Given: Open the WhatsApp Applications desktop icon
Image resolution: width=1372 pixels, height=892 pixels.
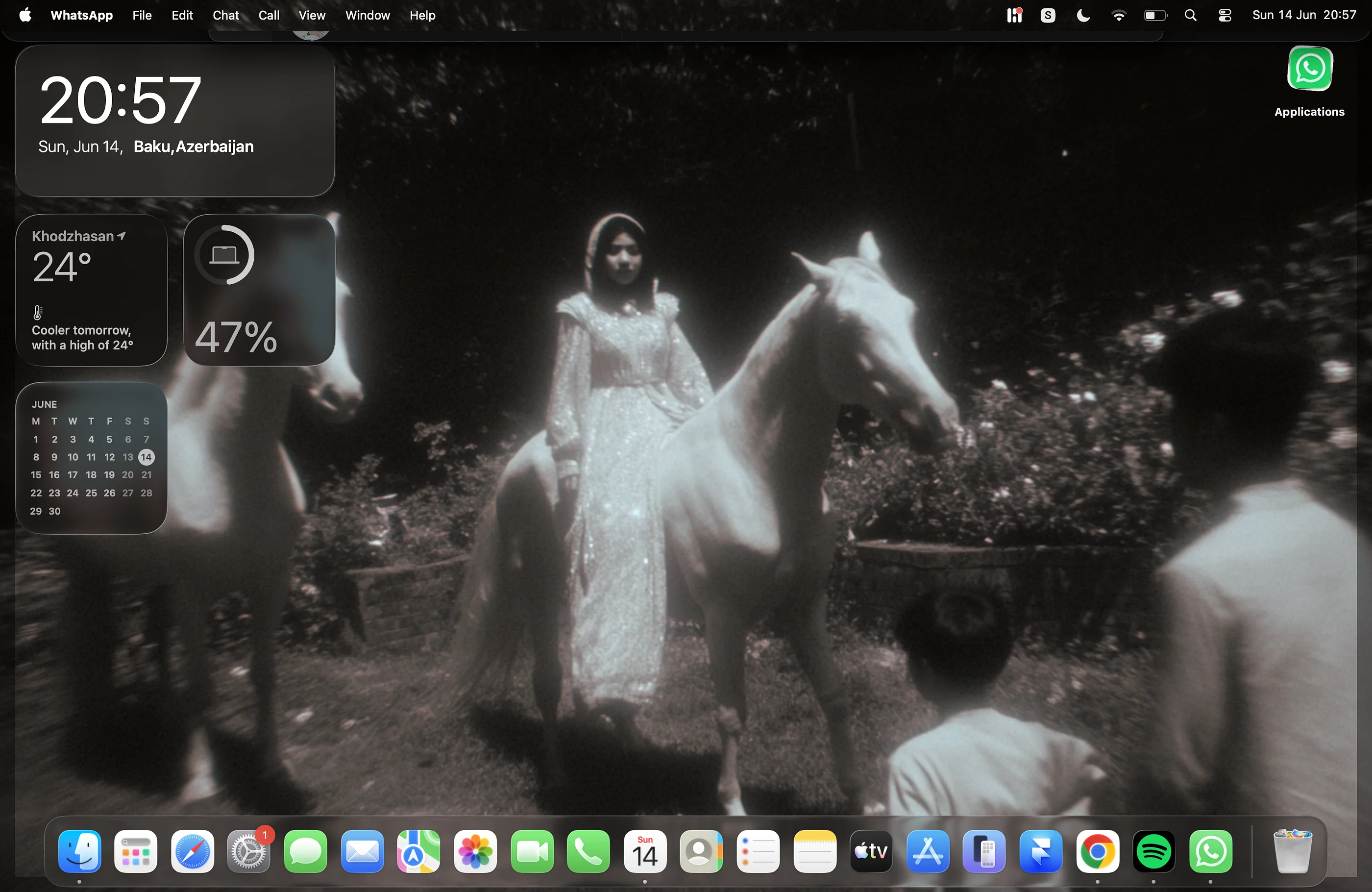Looking at the screenshot, I should [x=1309, y=69].
